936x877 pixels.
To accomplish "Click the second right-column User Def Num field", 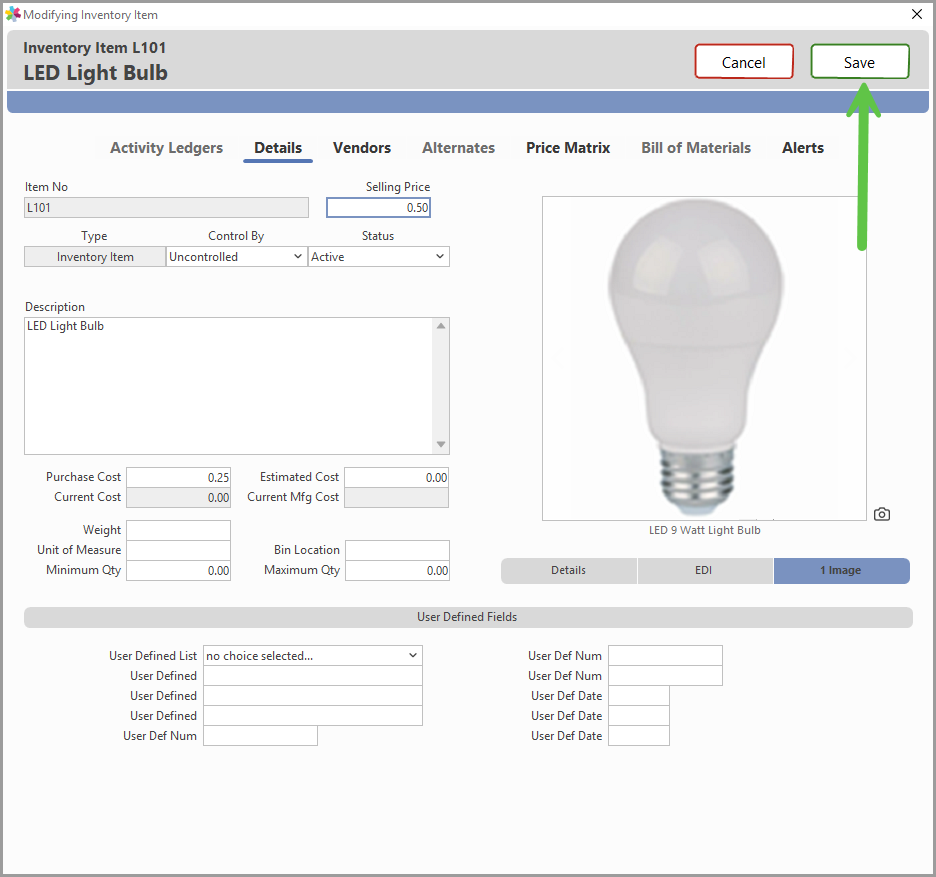I will [x=666, y=676].
